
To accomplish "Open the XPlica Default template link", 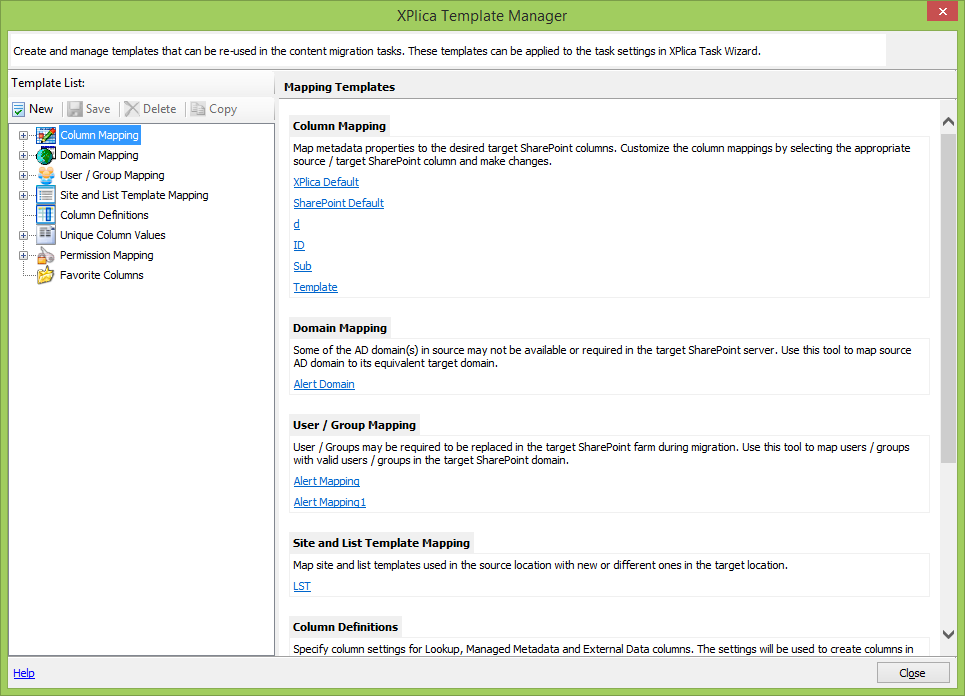I will (x=326, y=182).
